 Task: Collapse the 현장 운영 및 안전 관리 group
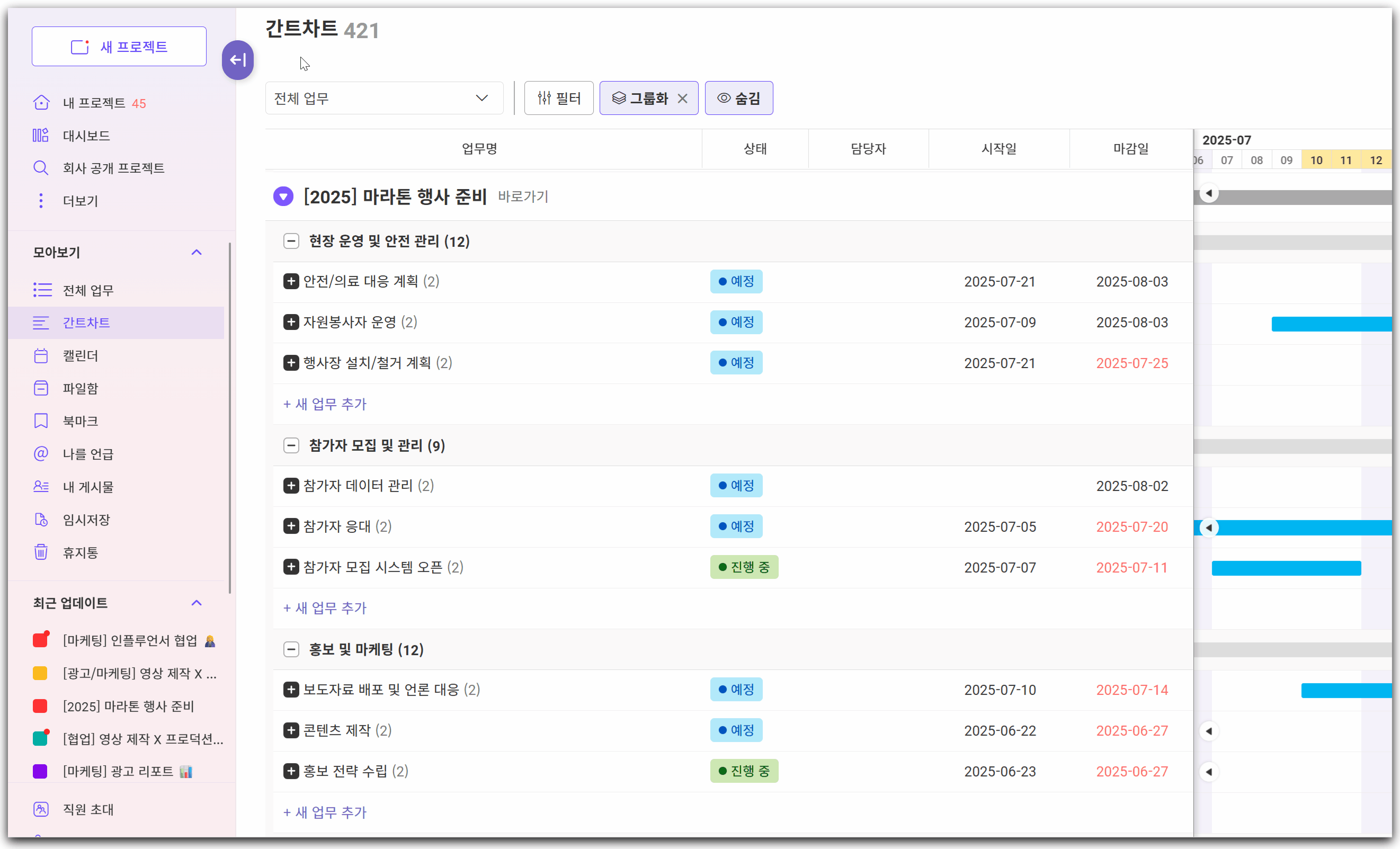[291, 241]
